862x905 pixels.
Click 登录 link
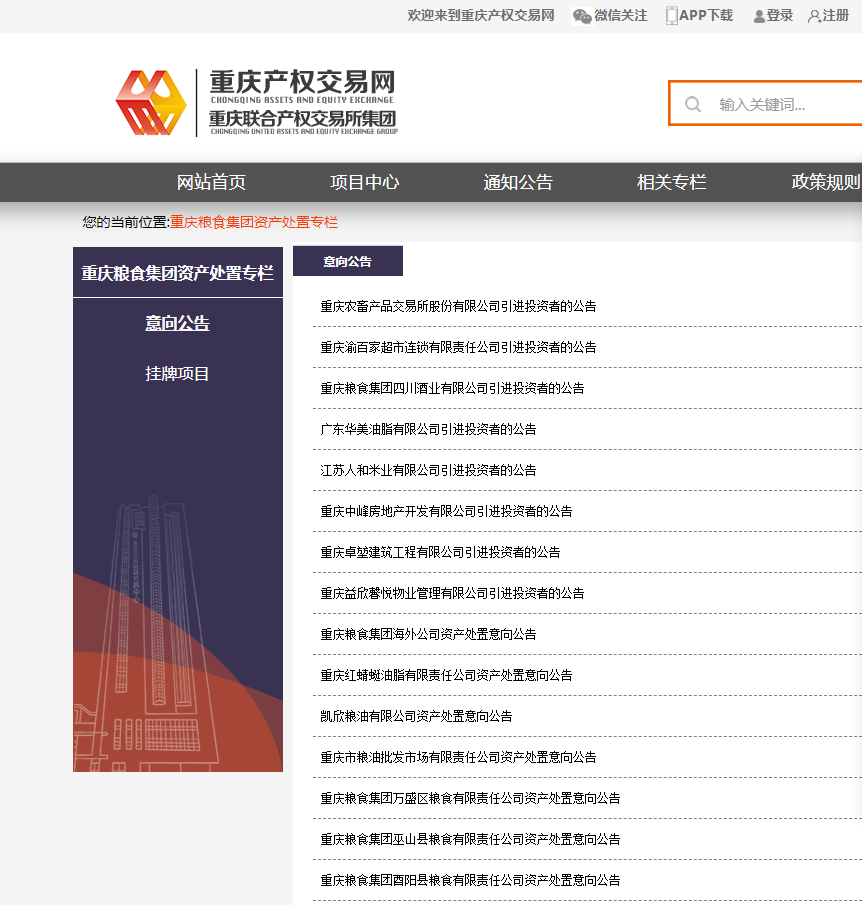point(779,16)
